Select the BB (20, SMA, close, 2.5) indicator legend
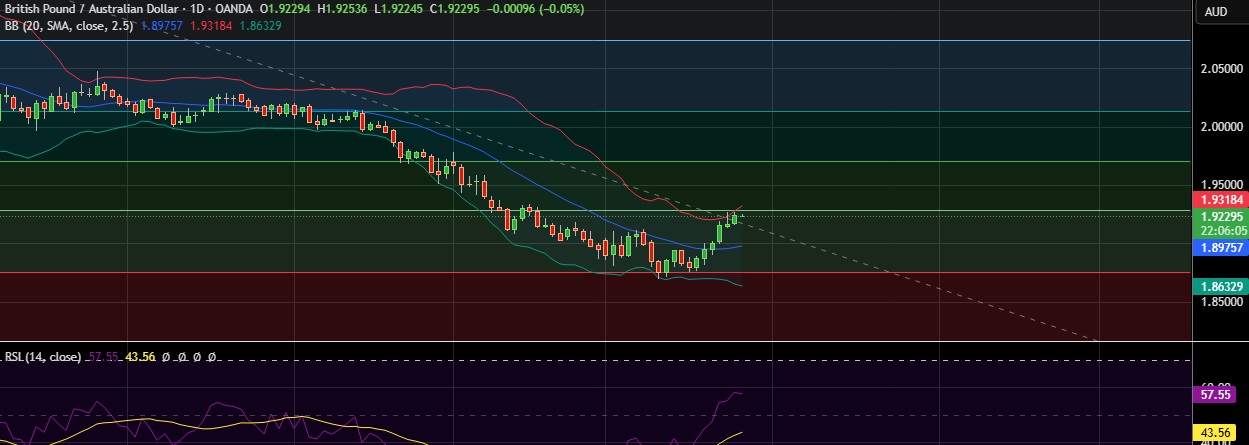The image size is (1249, 445). coord(70,25)
